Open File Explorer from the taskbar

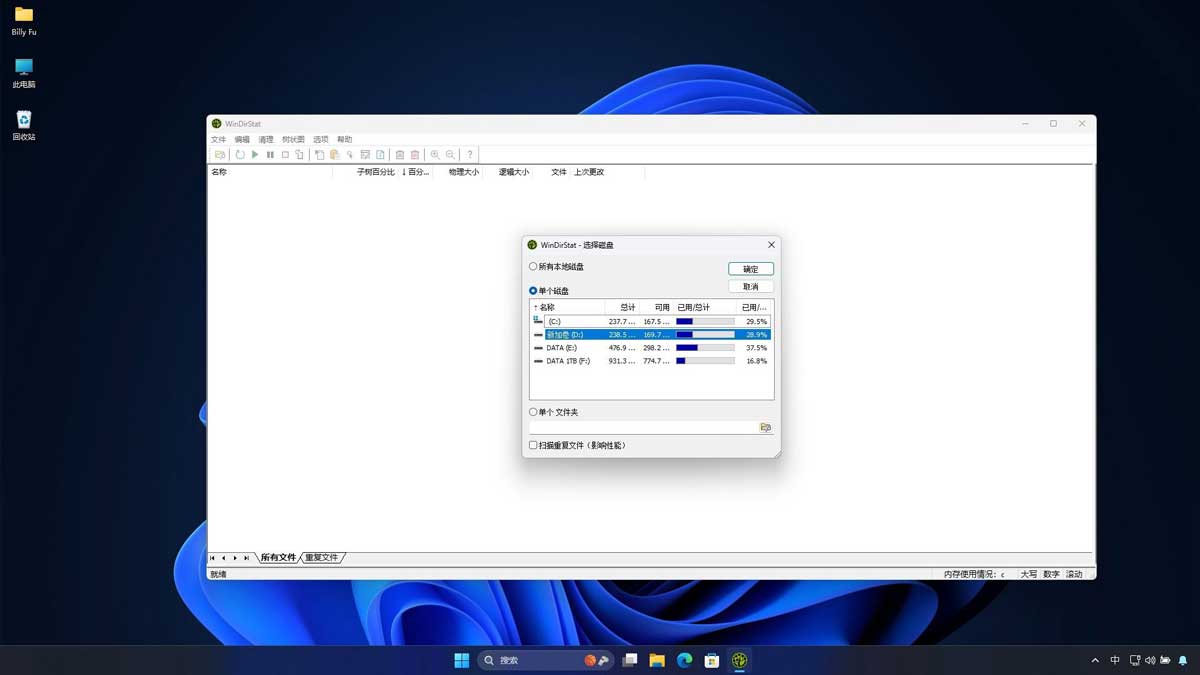657,660
